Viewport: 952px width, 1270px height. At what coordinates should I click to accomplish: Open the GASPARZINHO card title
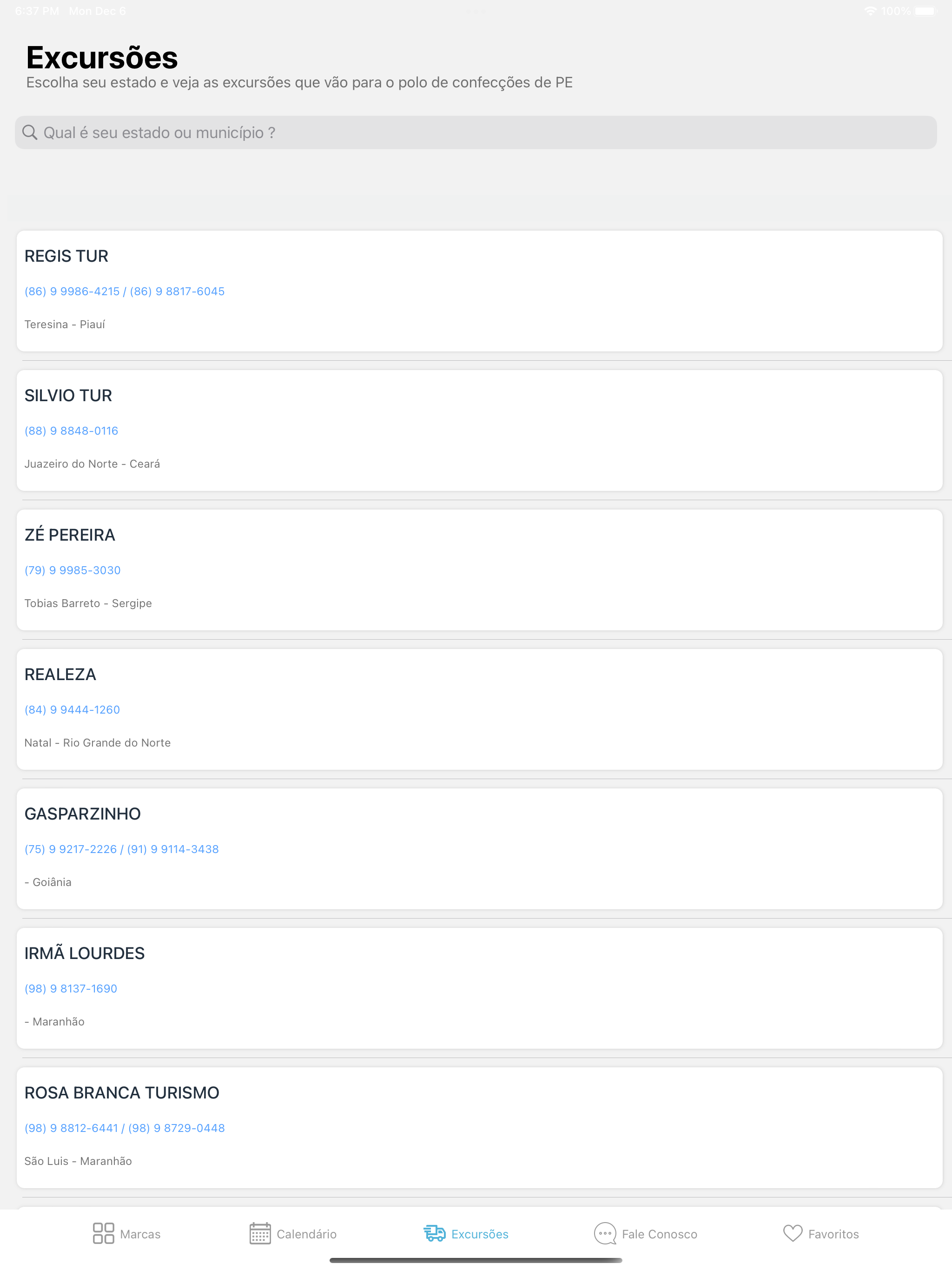click(x=83, y=814)
